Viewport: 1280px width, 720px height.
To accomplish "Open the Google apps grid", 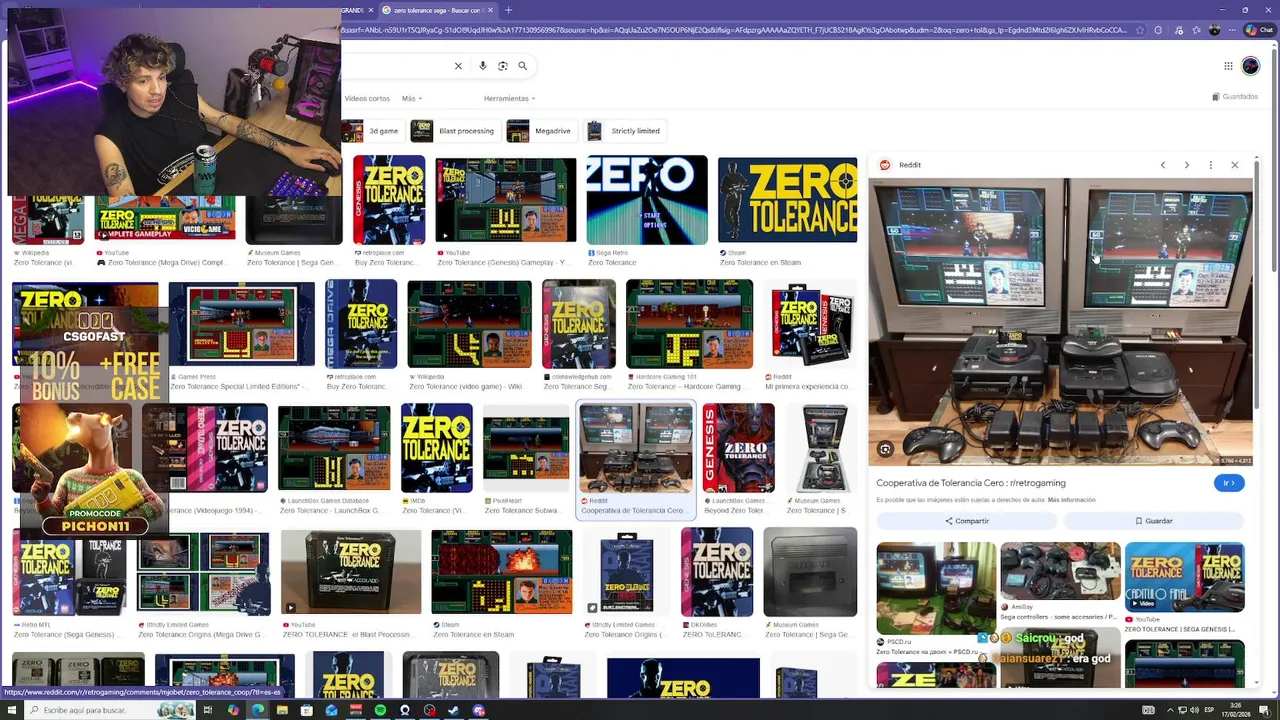I will click(x=1228, y=66).
